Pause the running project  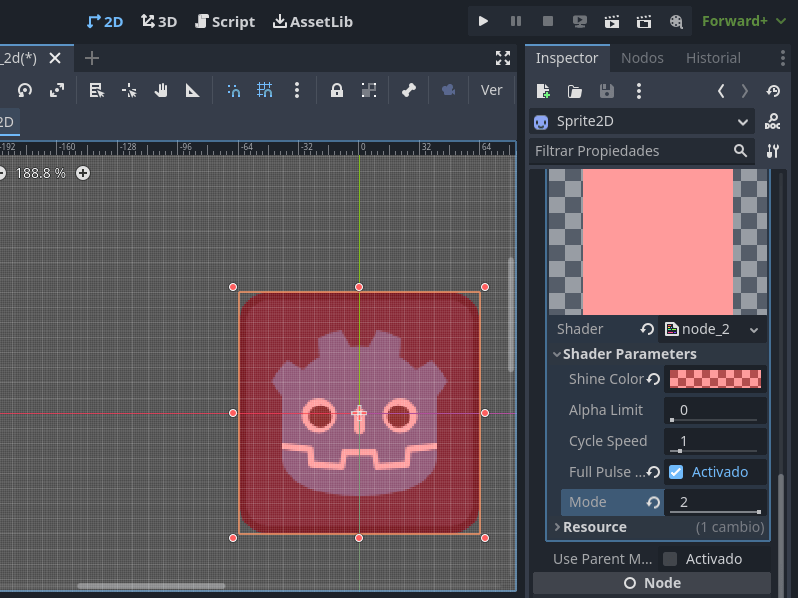(x=516, y=21)
